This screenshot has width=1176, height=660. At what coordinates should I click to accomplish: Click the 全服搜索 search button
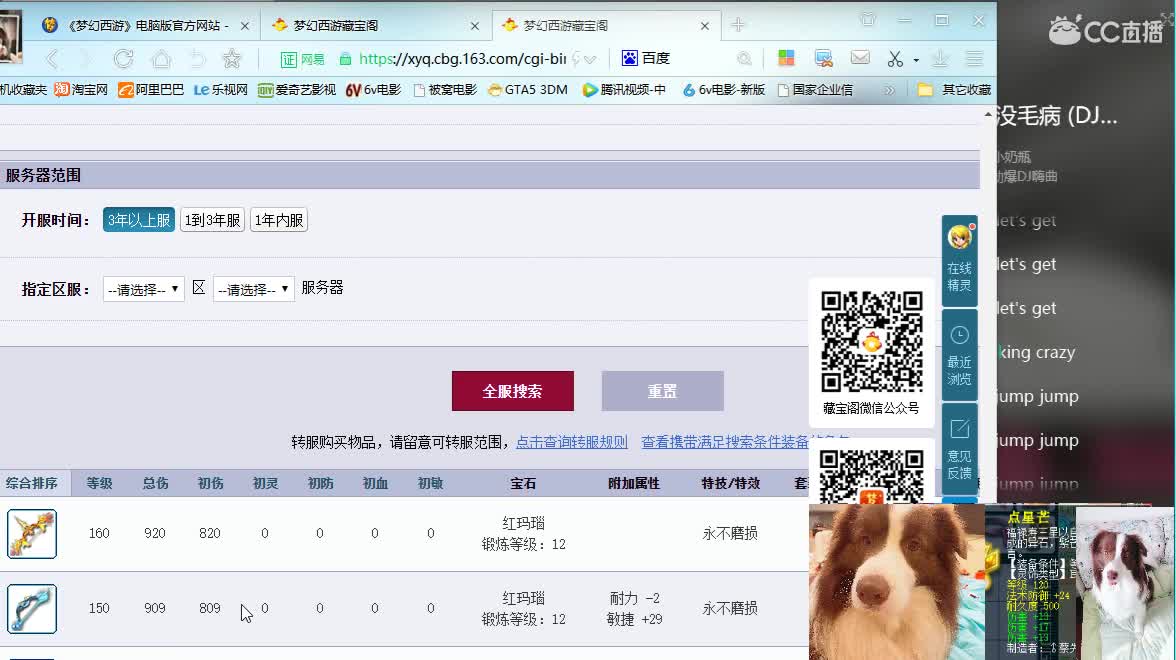pyautogui.click(x=512, y=391)
